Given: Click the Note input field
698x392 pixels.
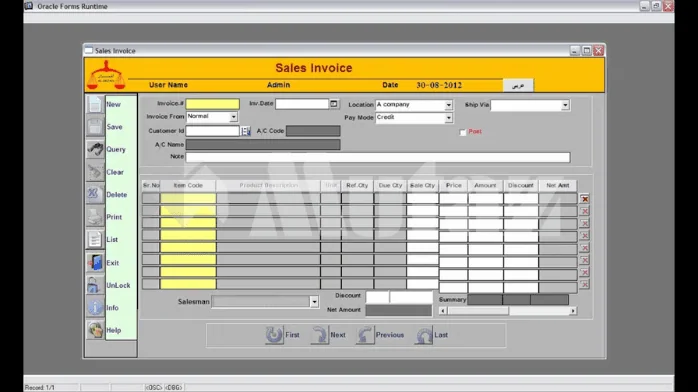Looking at the screenshot, I should click(377, 157).
